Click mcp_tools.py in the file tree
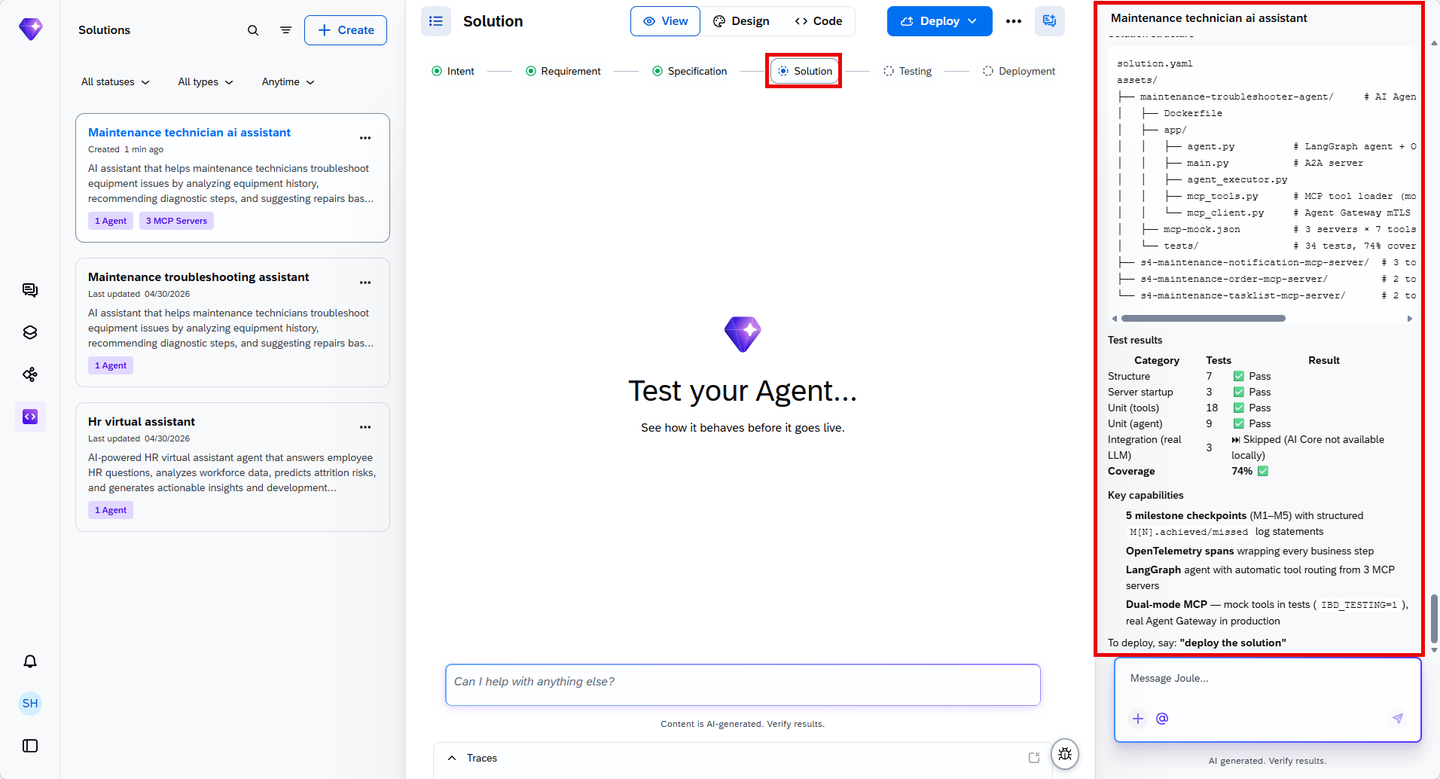Screen dimensions: 1440x779 [1222, 196]
